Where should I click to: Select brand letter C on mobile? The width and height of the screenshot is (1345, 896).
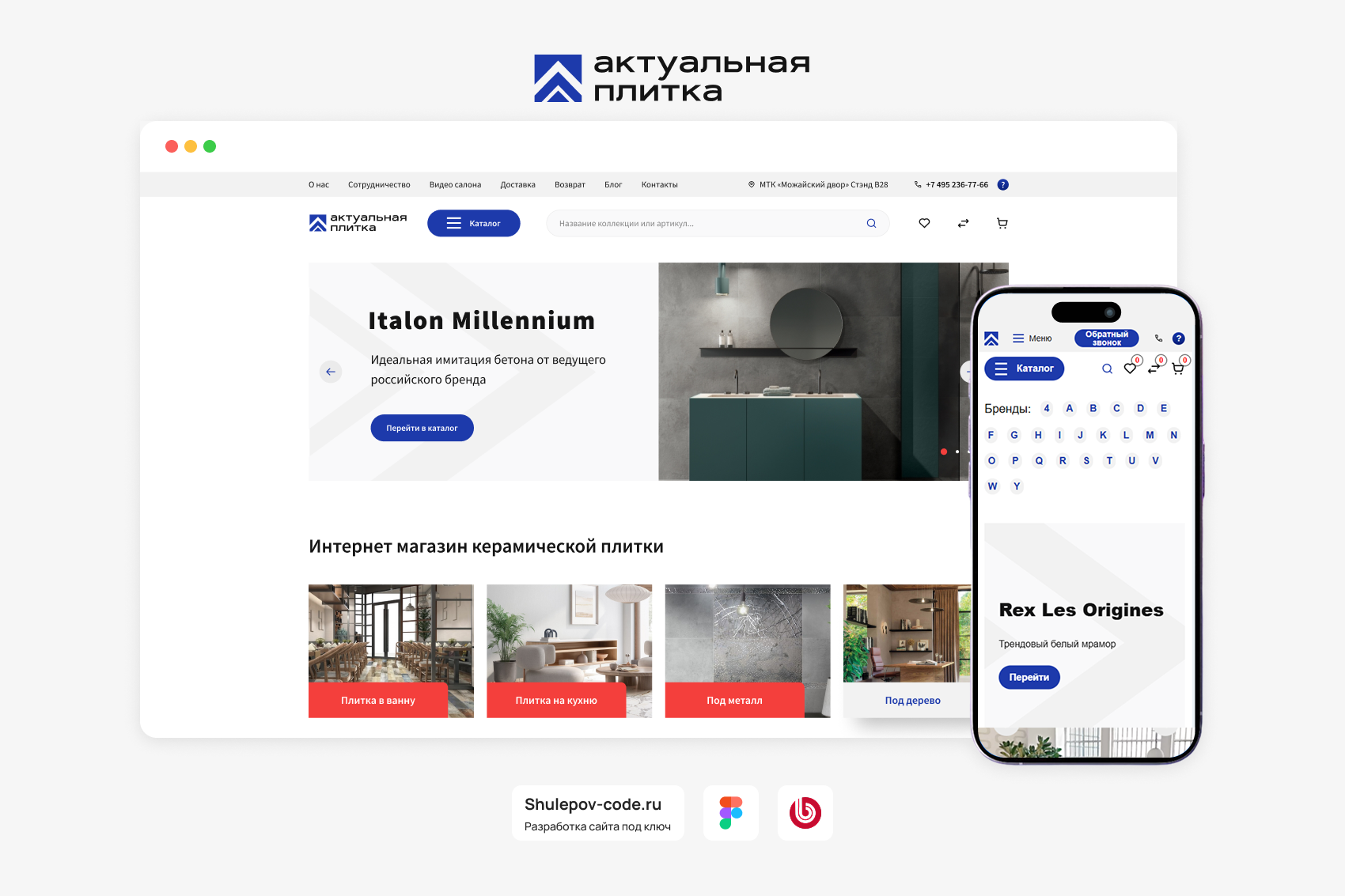(x=1116, y=409)
